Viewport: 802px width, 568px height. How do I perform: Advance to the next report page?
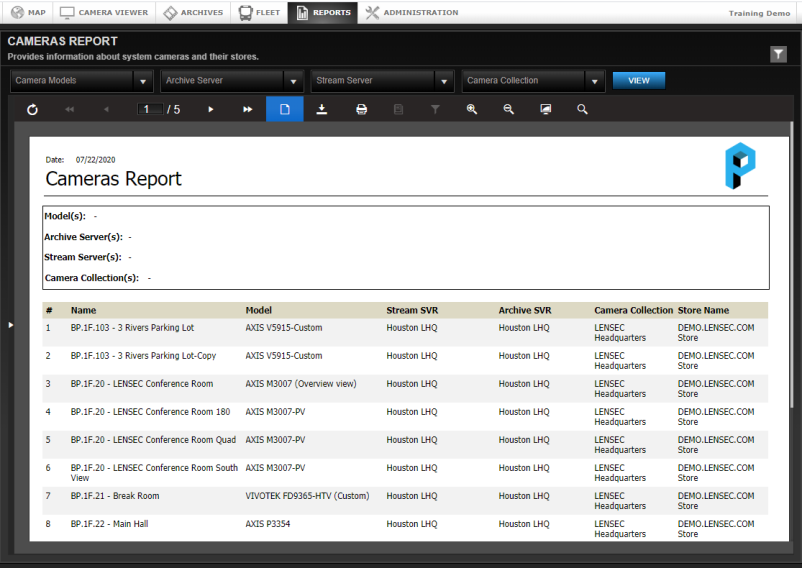pos(211,109)
